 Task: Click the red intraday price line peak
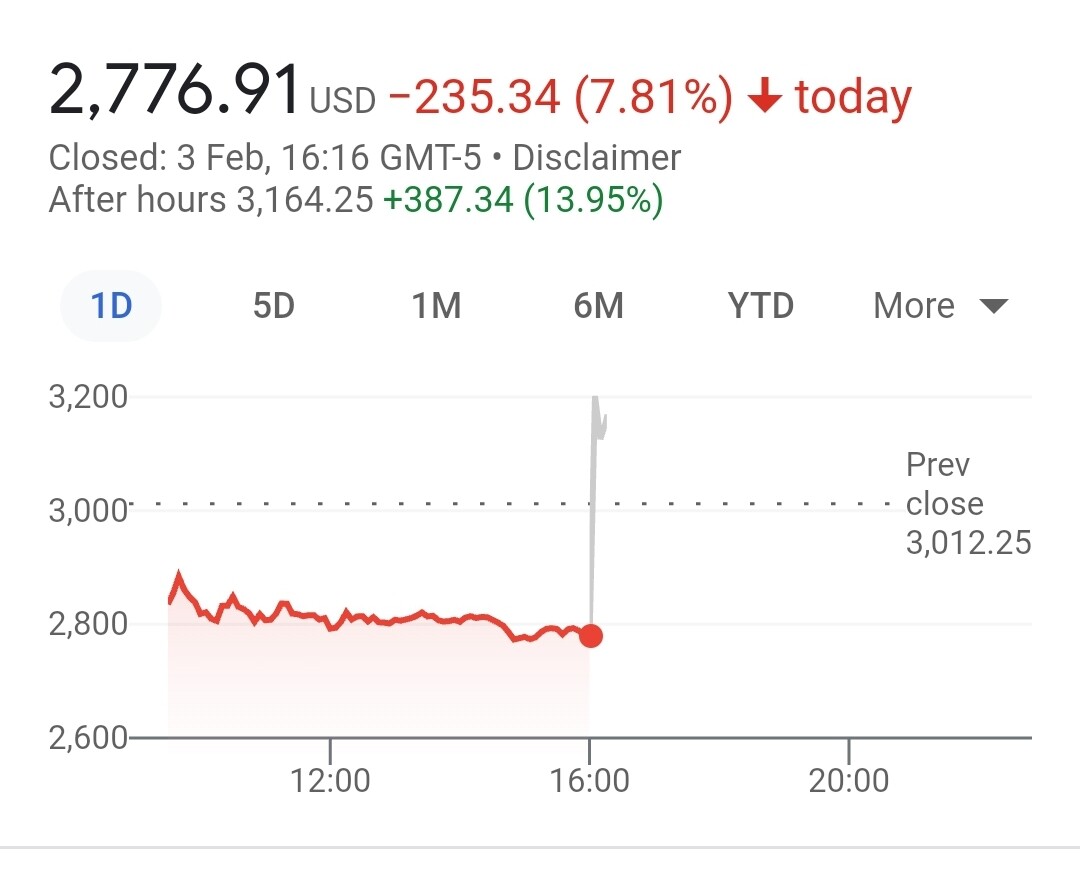tap(179, 575)
